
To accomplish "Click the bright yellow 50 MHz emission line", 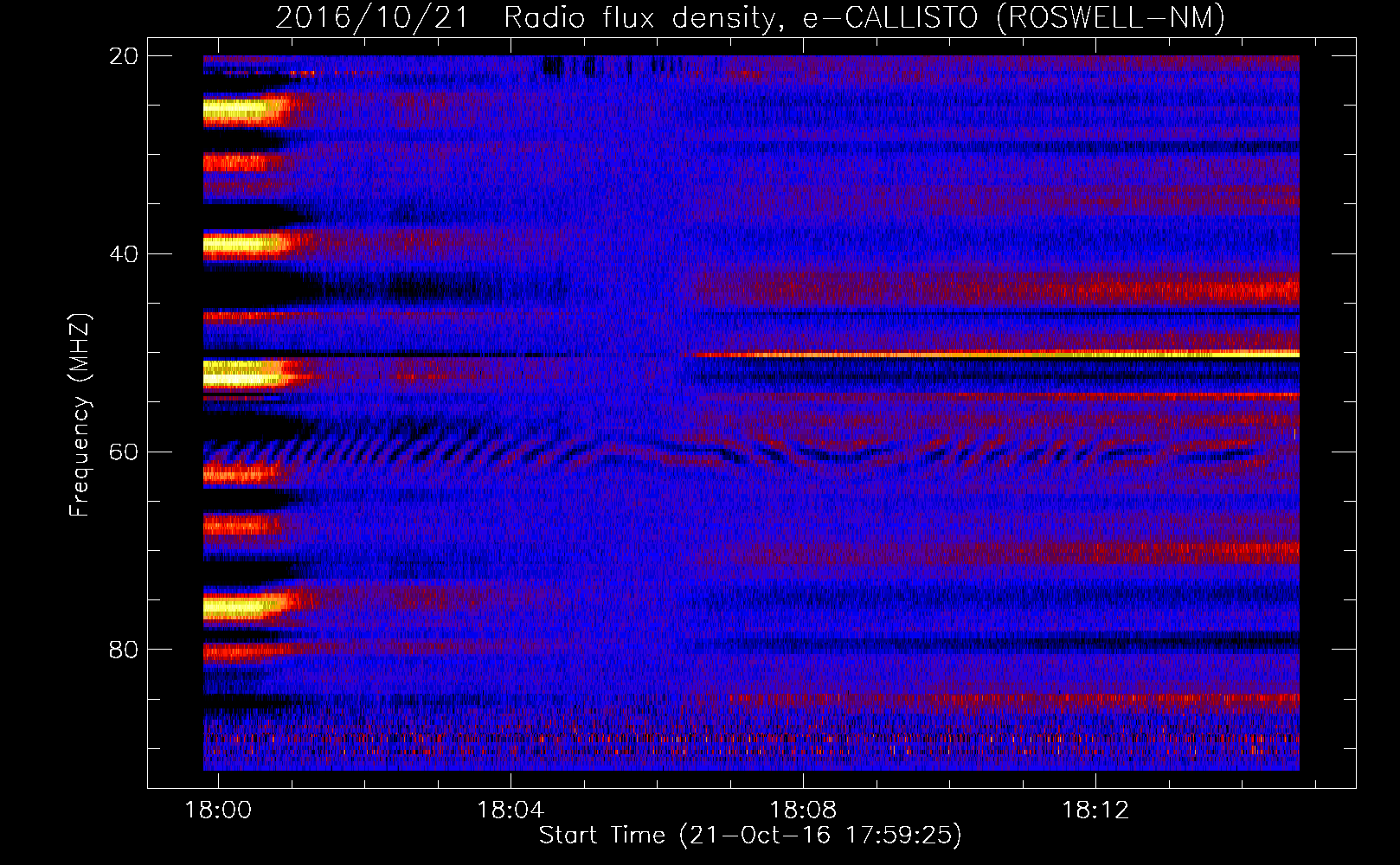I will pyautogui.click(x=995, y=354).
